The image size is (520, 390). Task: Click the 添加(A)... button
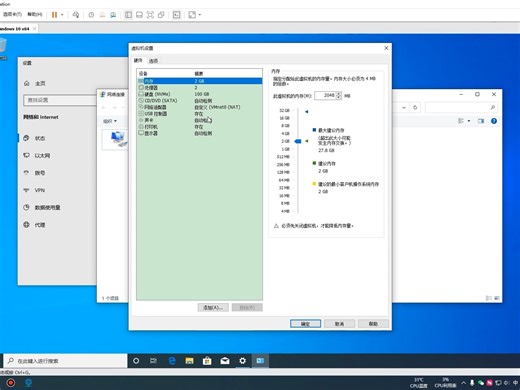(x=213, y=307)
